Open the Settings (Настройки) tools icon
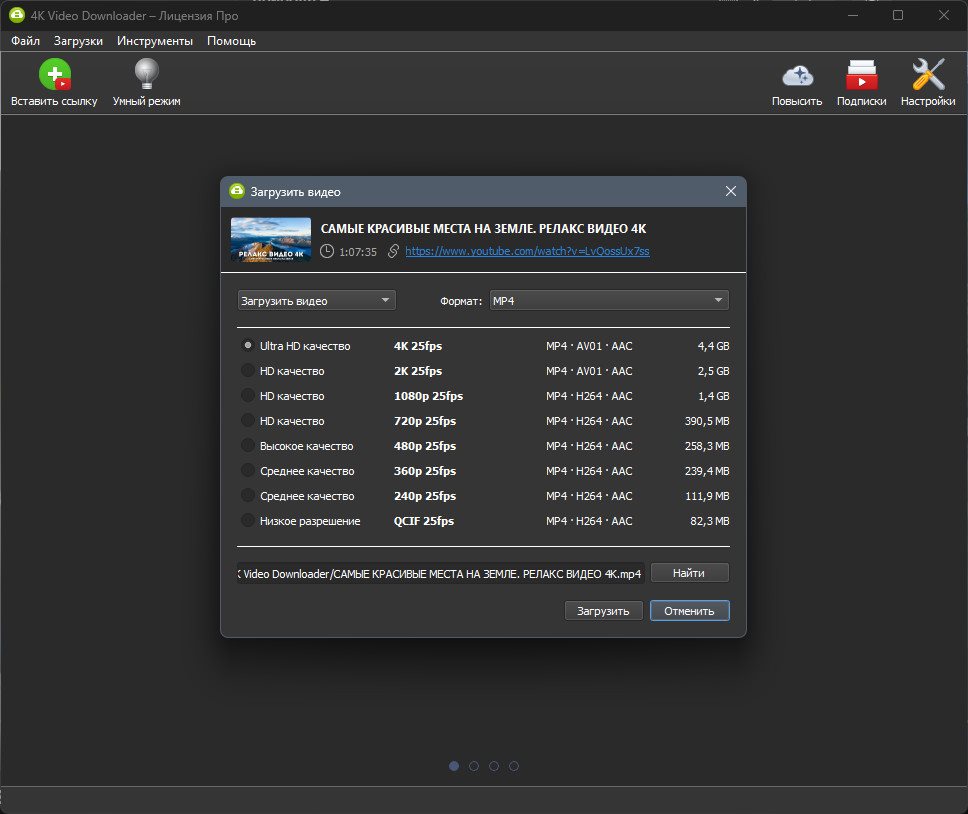This screenshot has height=814, width=968. click(928, 74)
